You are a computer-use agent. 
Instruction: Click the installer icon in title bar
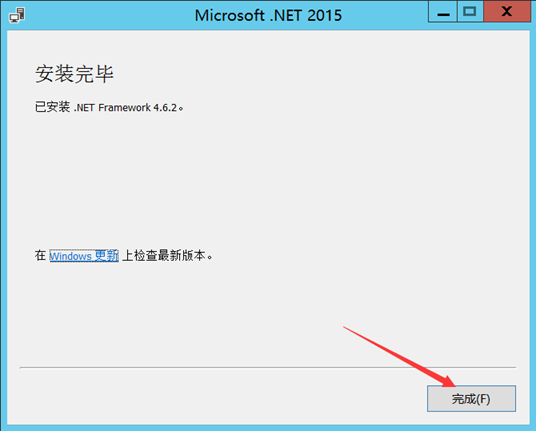(17, 15)
